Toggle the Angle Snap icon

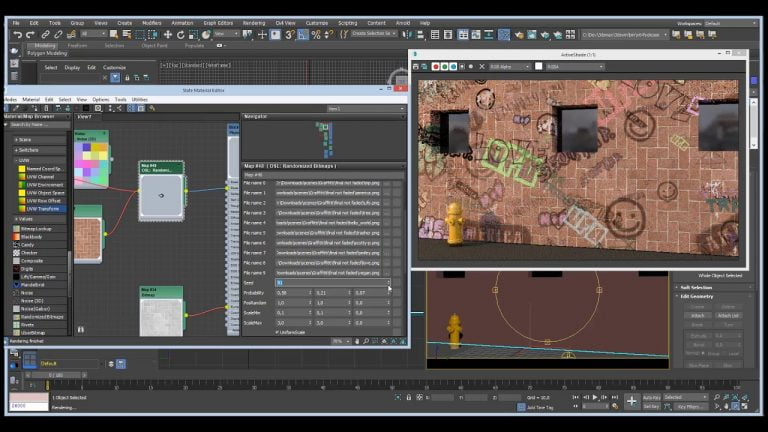tap(303, 34)
